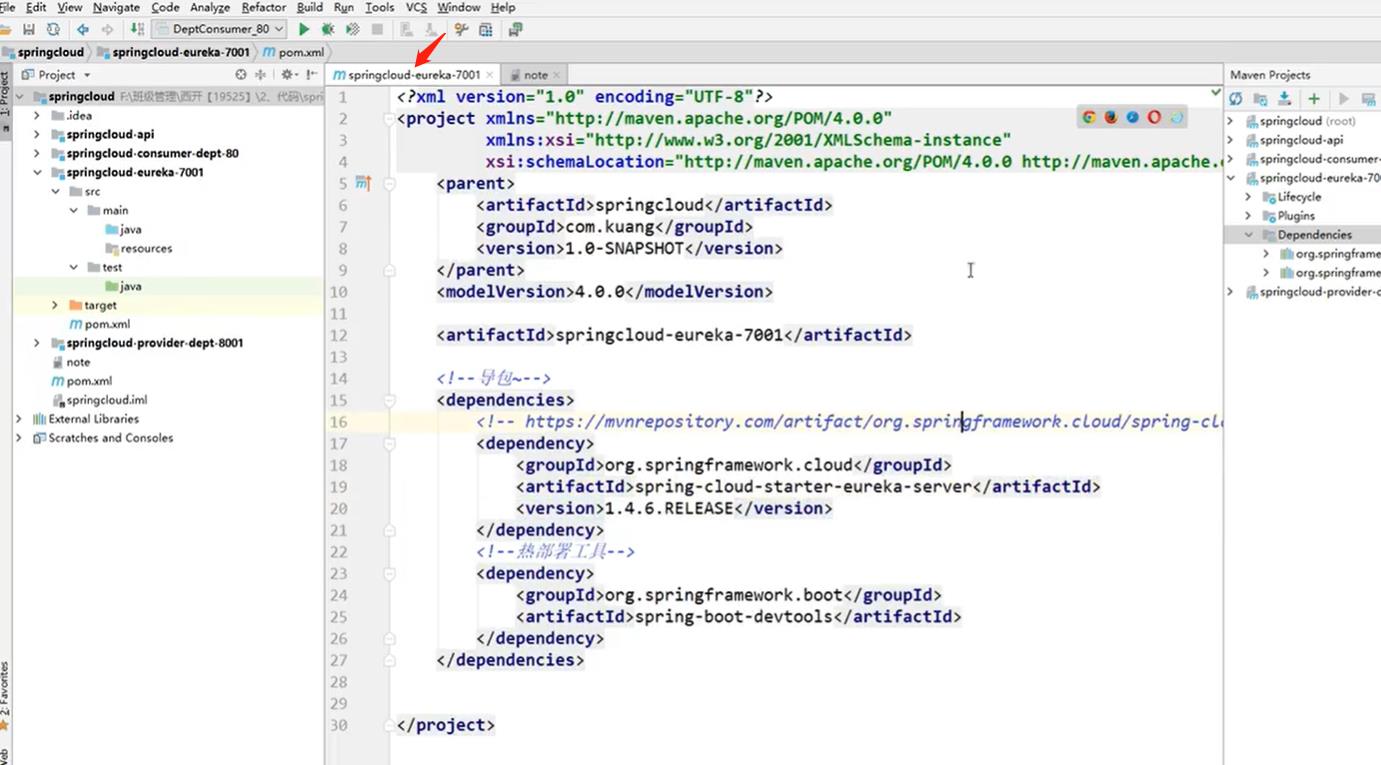Image resolution: width=1381 pixels, height=765 pixels.
Task: Open in Firefox browser icon
Action: click(x=1111, y=117)
